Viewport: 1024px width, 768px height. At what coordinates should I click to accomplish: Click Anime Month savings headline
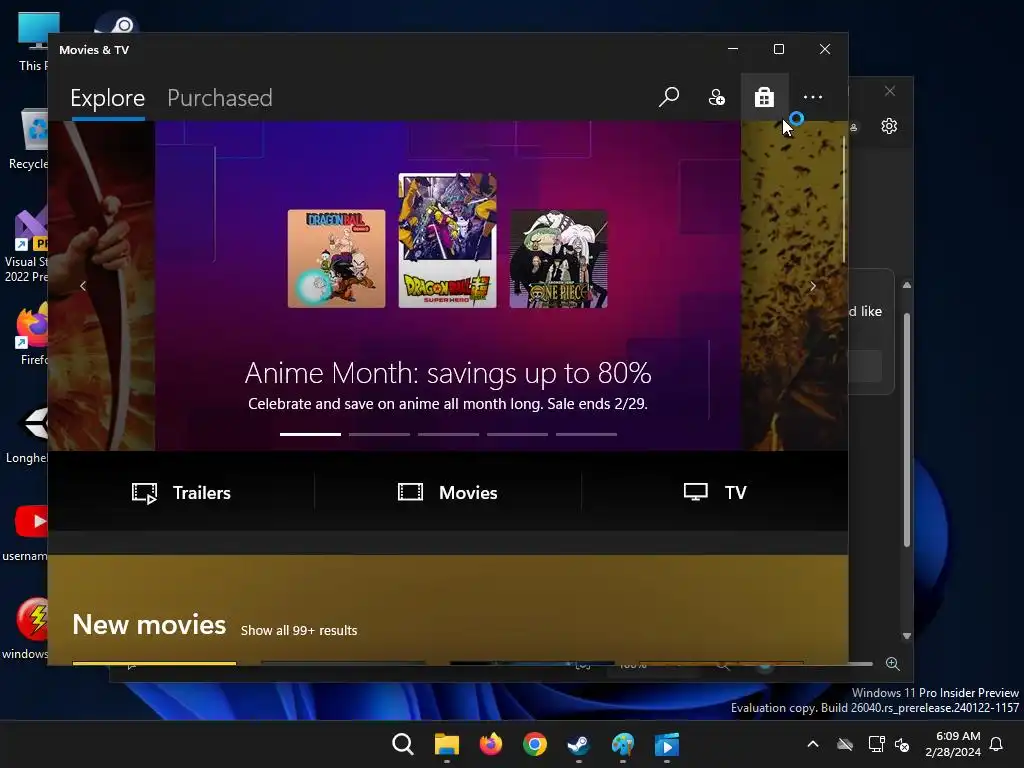pyautogui.click(x=448, y=373)
